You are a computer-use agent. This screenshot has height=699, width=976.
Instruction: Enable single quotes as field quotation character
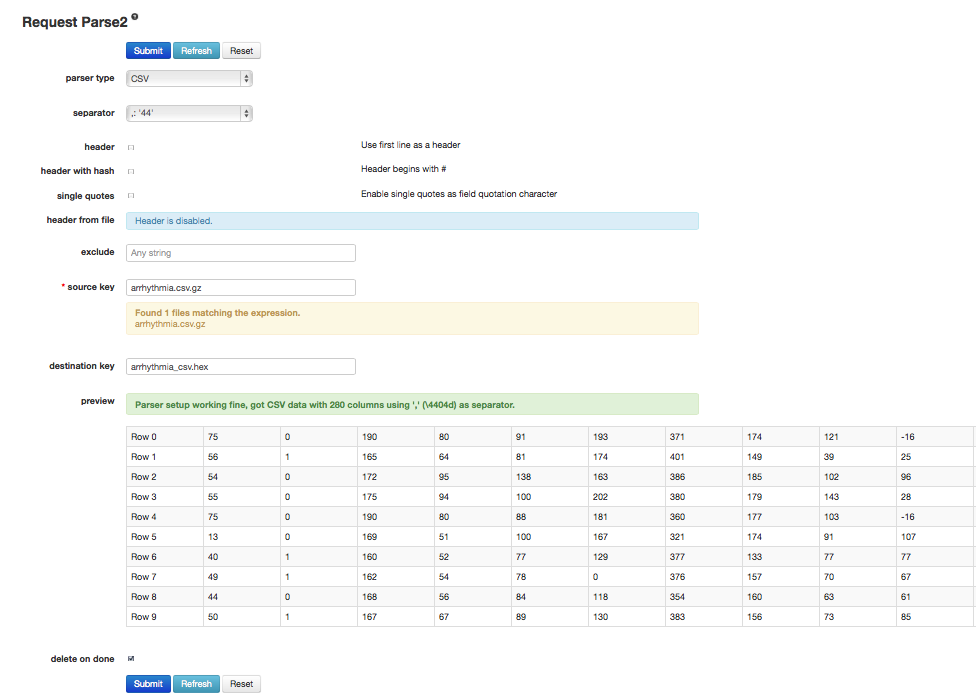(131, 195)
